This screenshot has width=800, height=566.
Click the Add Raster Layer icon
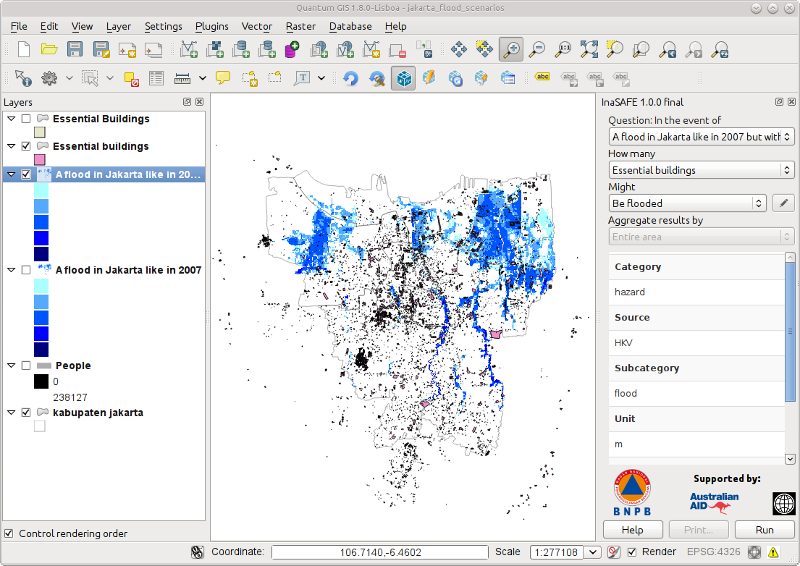(x=215, y=50)
